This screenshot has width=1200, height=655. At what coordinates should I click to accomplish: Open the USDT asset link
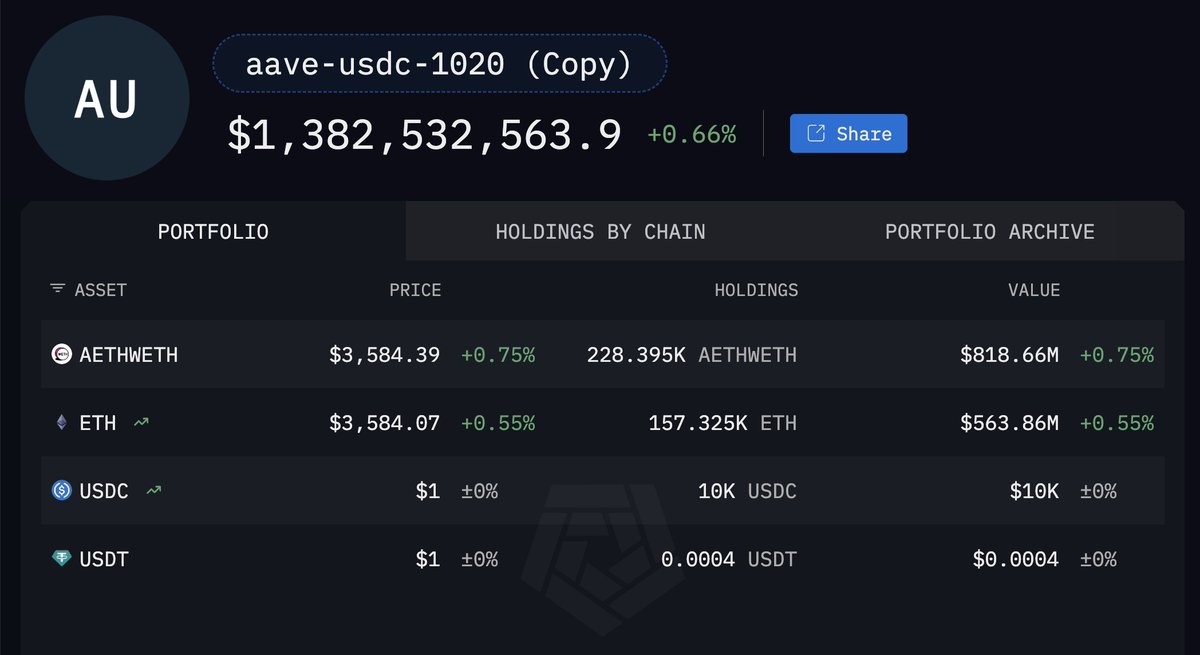point(104,559)
